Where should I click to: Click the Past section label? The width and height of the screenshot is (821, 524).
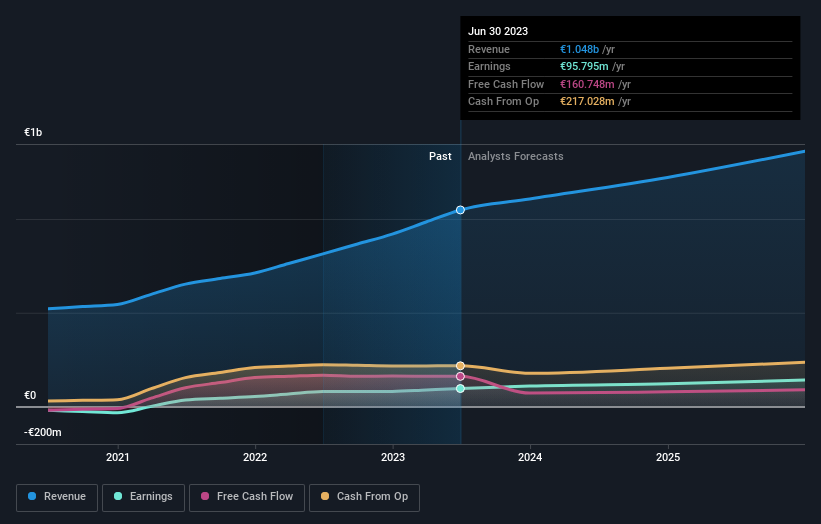[x=440, y=157]
